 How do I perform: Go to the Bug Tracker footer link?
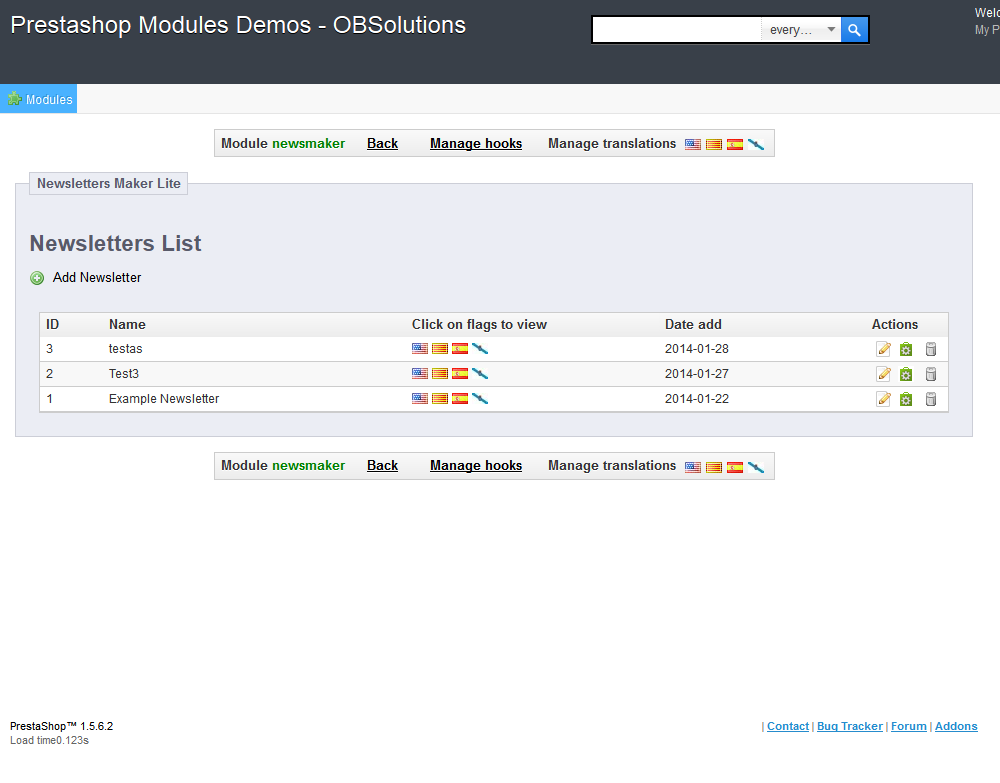point(849,727)
